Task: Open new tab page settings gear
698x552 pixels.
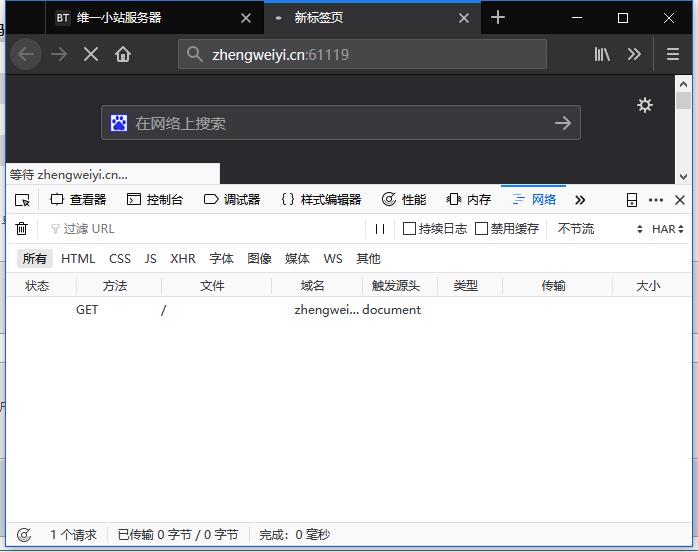Action: click(x=644, y=106)
